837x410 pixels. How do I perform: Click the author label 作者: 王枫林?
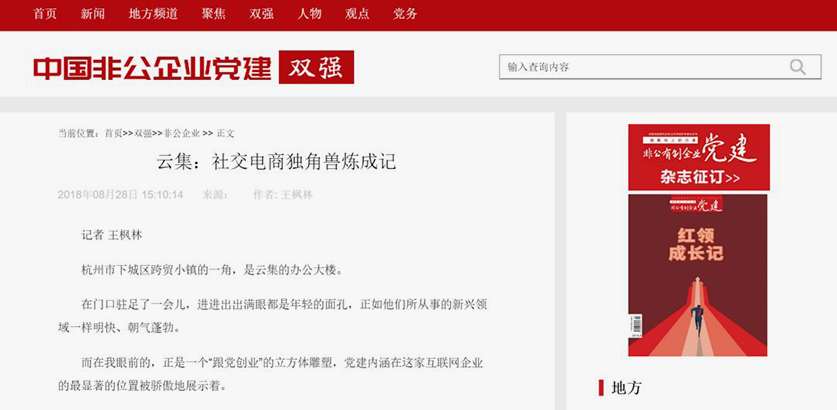(x=283, y=195)
